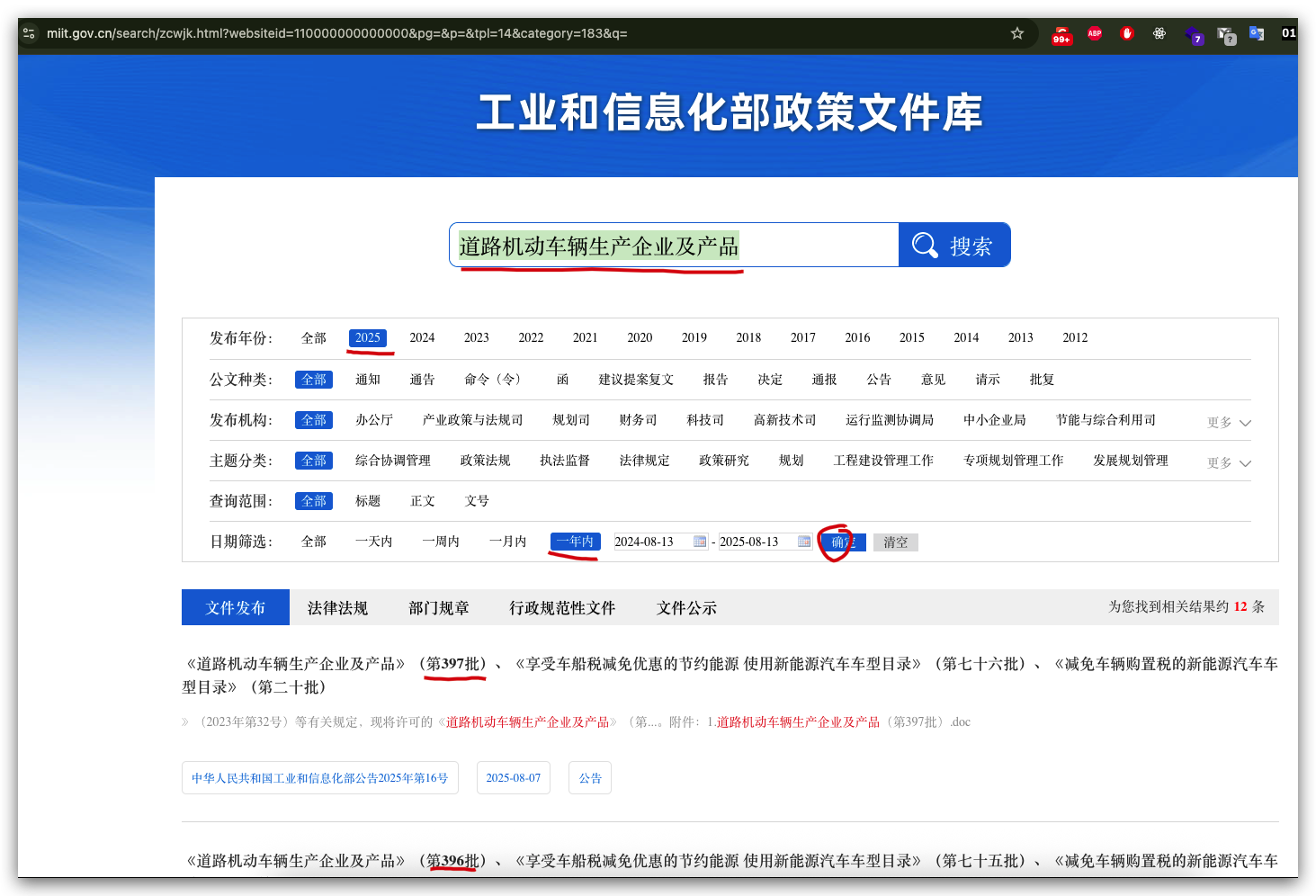Open the extension showing the 99+ badge
Image resolution: width=1316 pixels, height=896 pixels.
[x=1061, y=34]
